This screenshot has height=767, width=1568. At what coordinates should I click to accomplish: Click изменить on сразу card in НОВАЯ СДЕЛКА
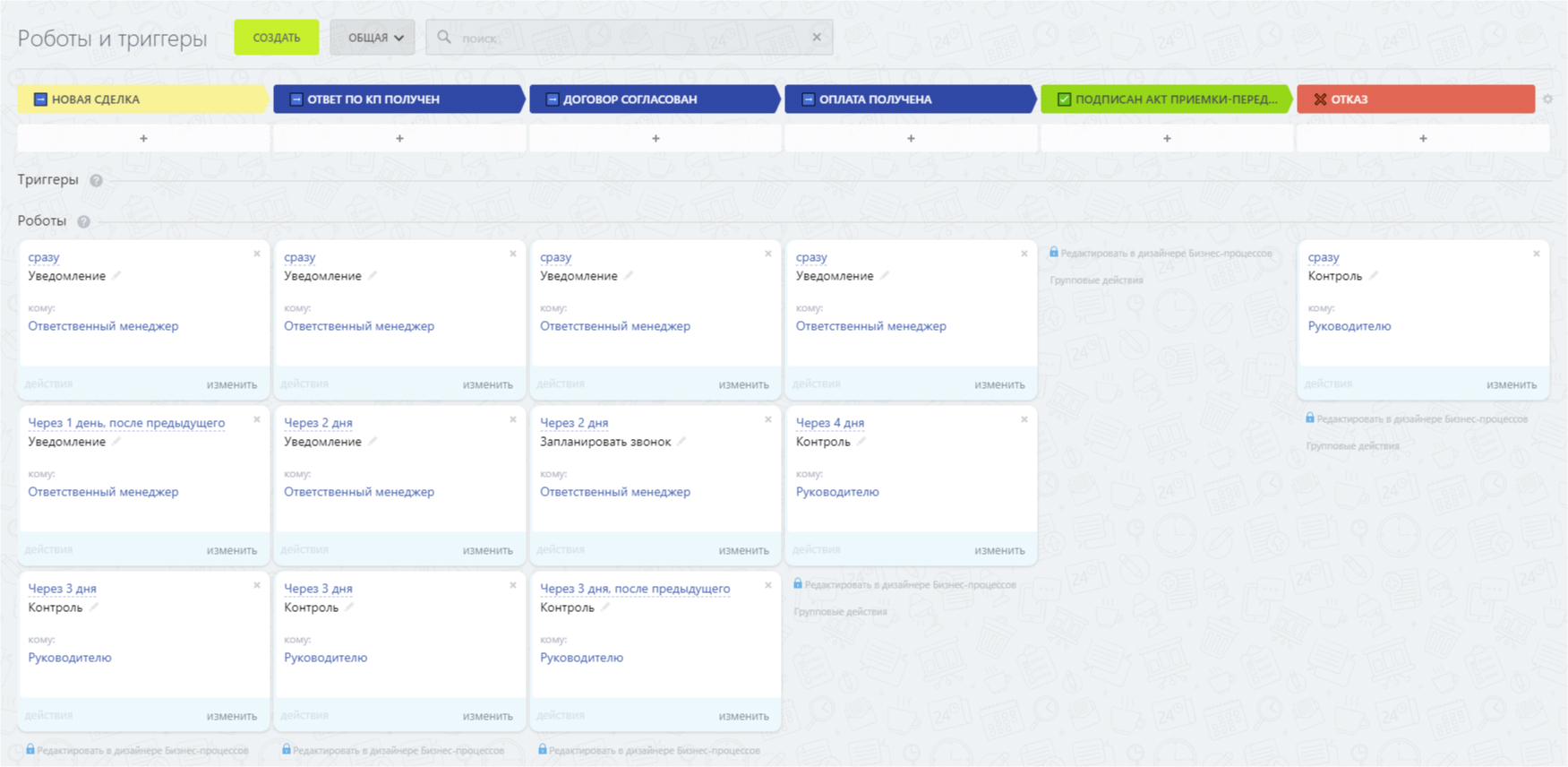[x=232, y=384]
